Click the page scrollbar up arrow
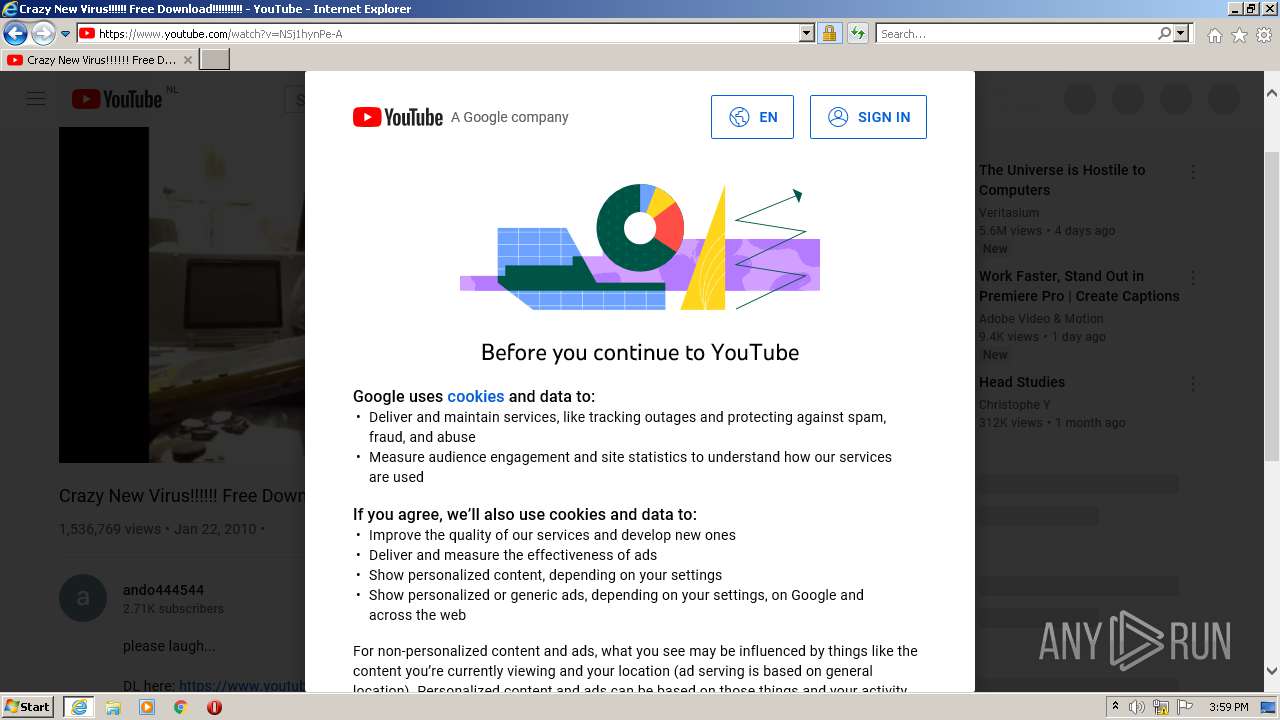This screenshot has height=720, width=1280. click(1271, 93)
